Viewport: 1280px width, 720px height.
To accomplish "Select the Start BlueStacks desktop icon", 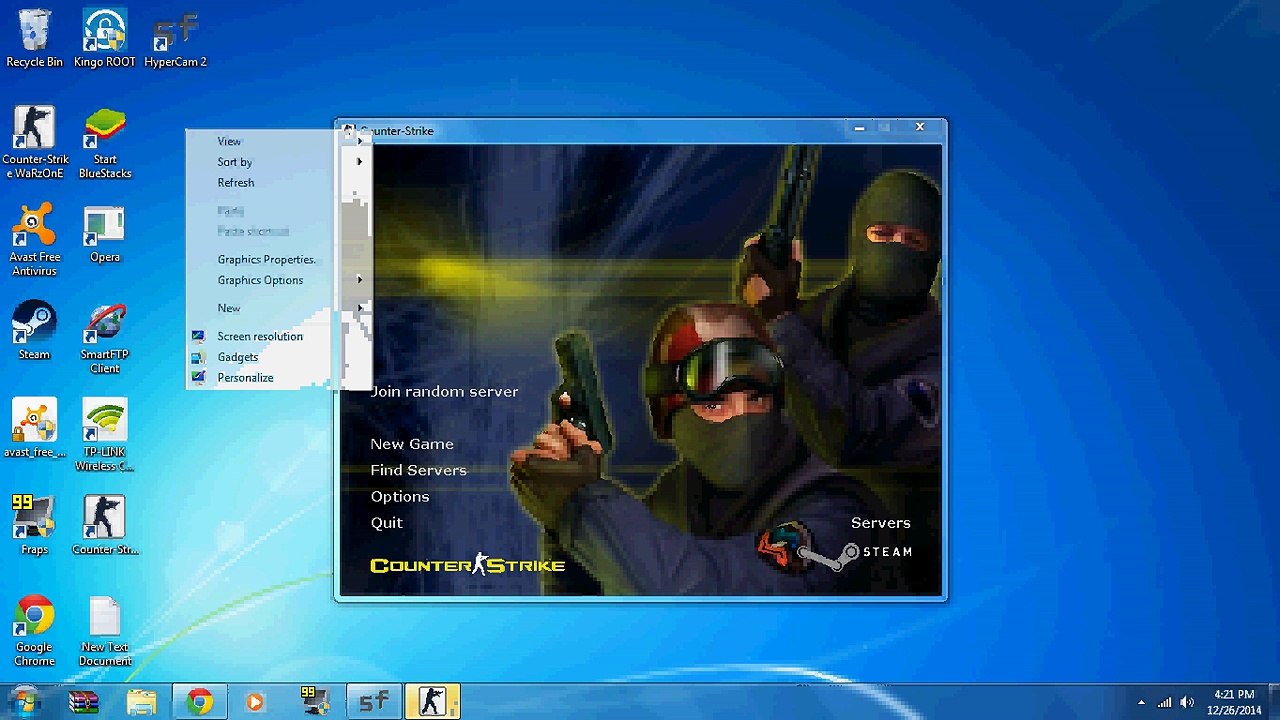I will tap(105, 143).
